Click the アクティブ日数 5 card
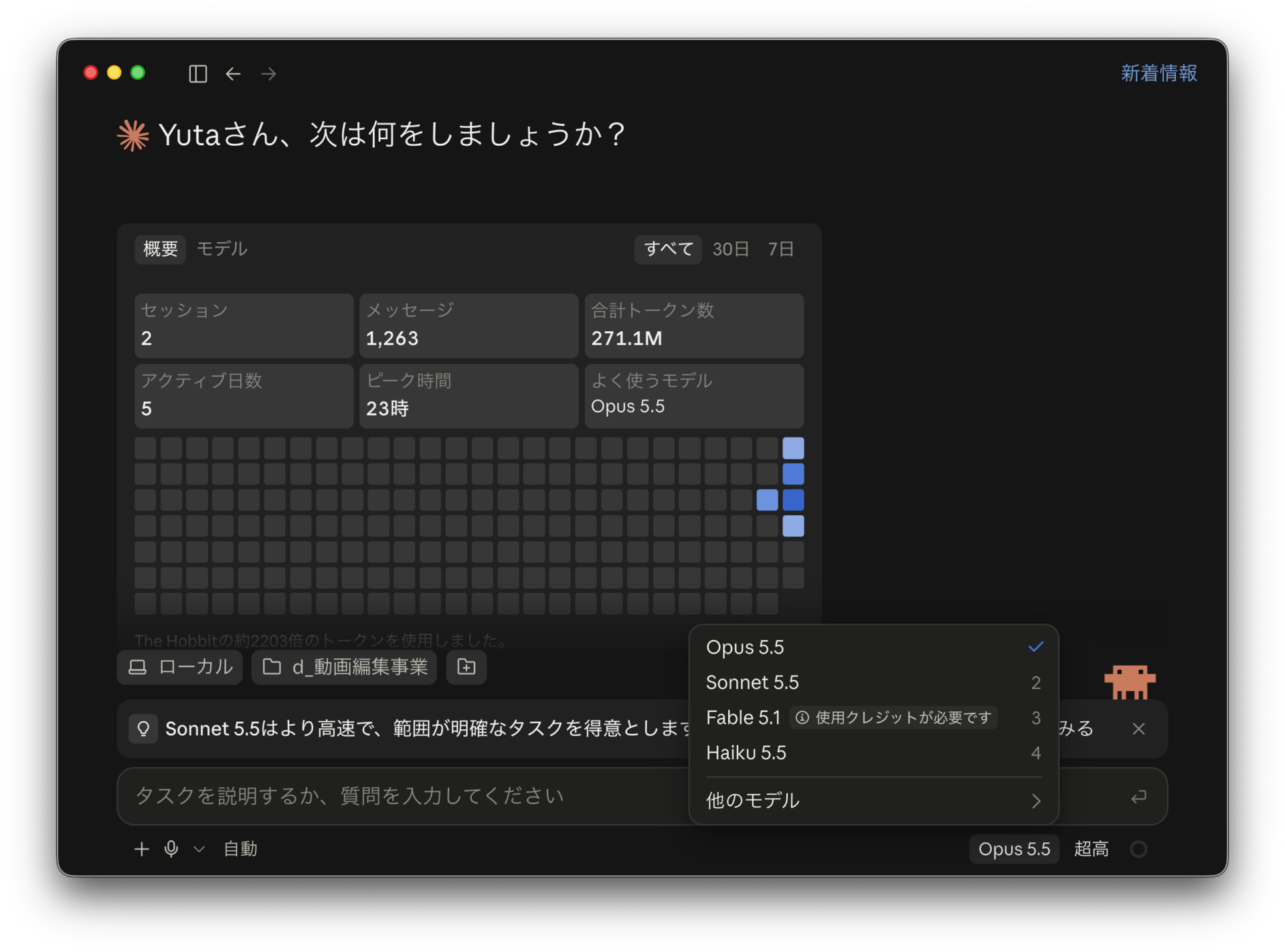 [244, 396]
